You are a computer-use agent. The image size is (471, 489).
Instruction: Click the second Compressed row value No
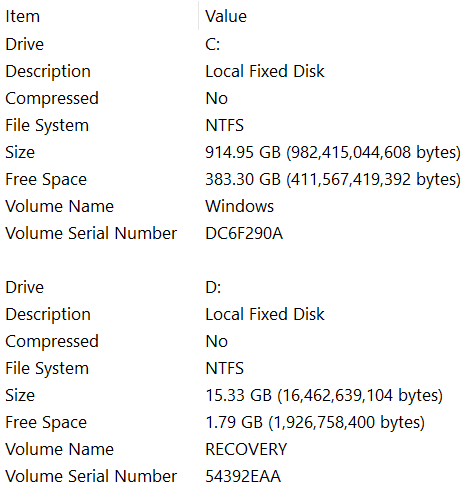pyautogui.click(x=217, y=341)
